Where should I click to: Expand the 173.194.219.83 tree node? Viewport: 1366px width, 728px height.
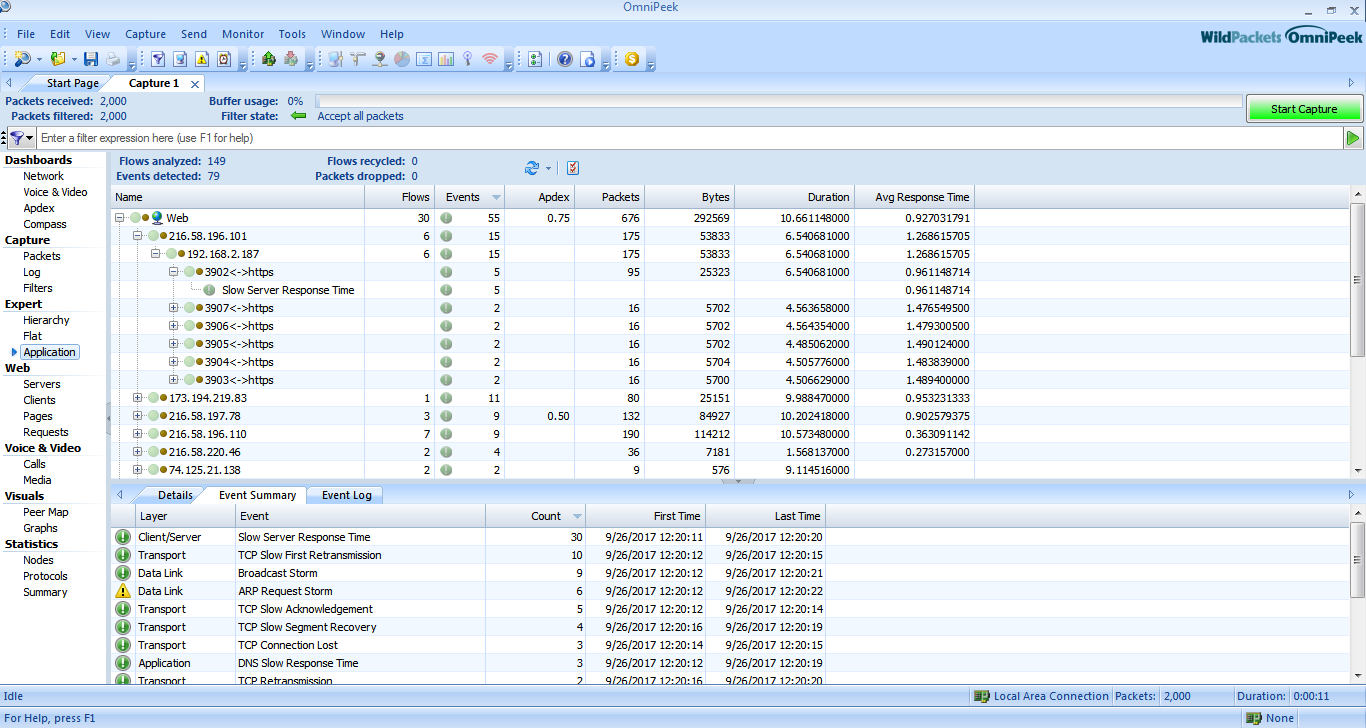[x=138, y=398]
